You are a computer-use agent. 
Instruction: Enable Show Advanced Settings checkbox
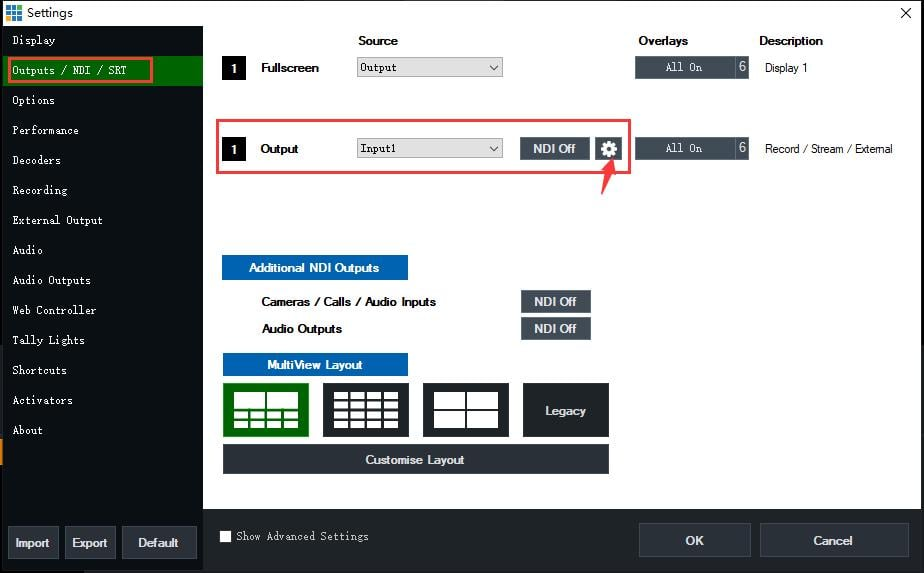[226, 537]
